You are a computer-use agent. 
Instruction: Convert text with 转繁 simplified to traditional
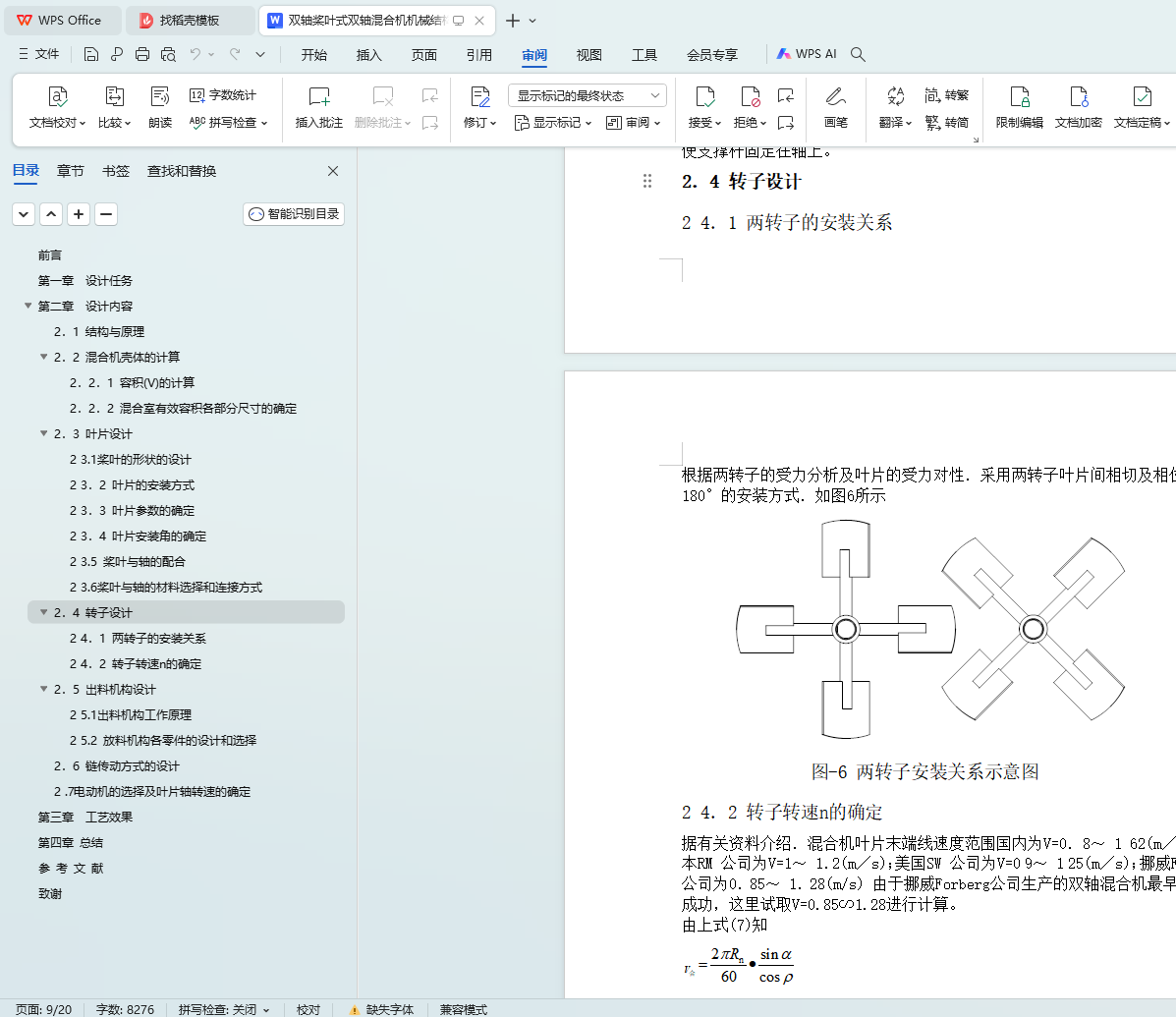click(x=946, y=95)
